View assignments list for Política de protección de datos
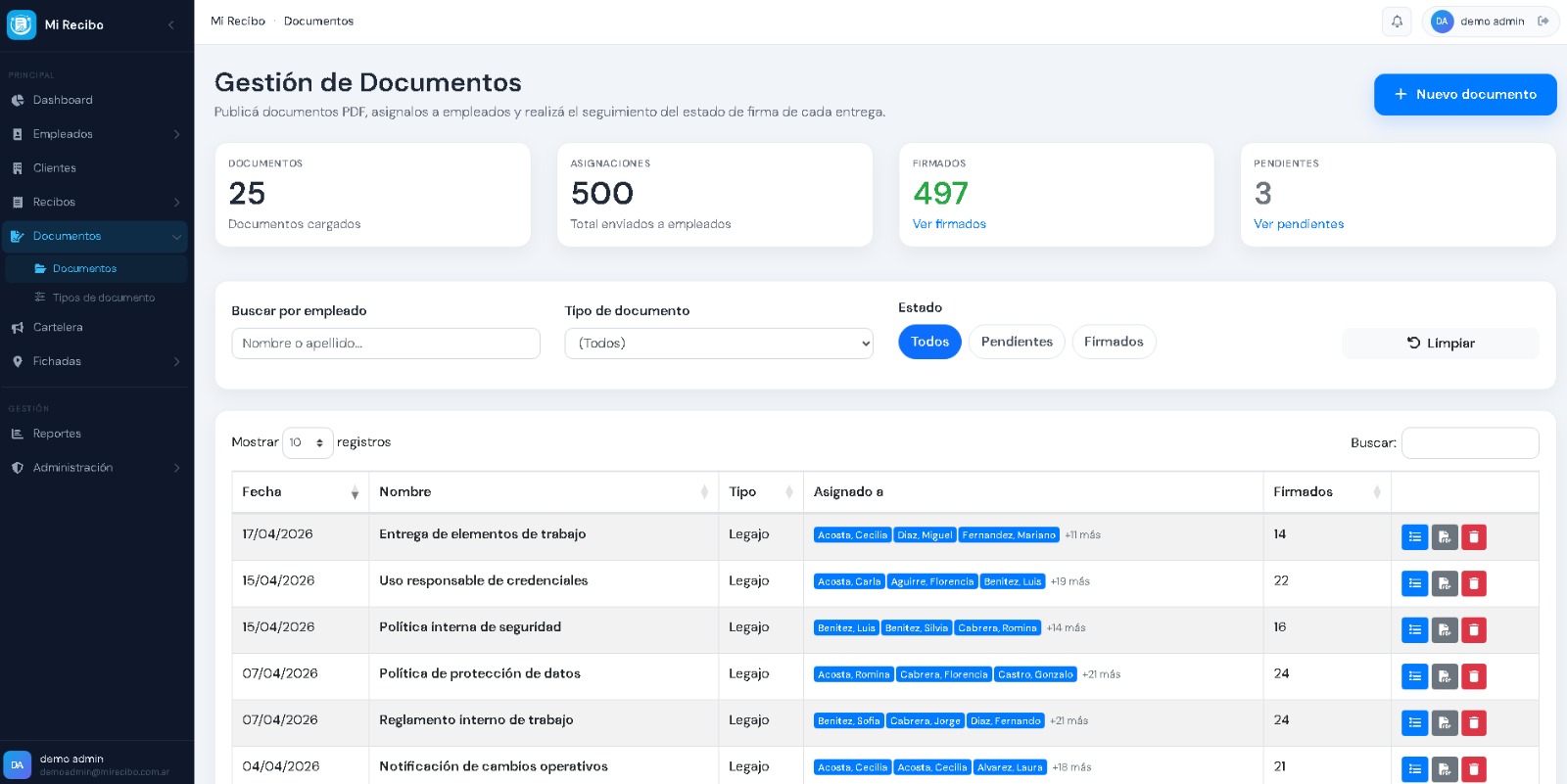 click(1414, 676)
